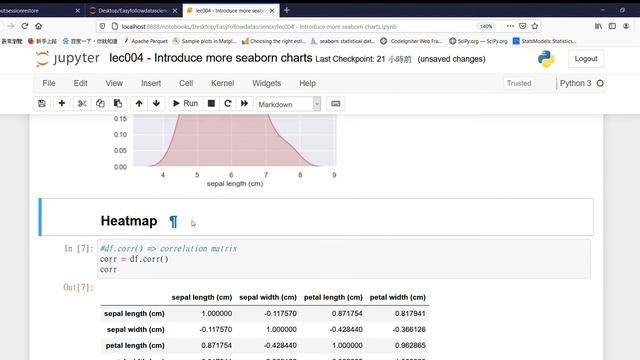
Task: Go to browser home page
Action: click(38, 26)
